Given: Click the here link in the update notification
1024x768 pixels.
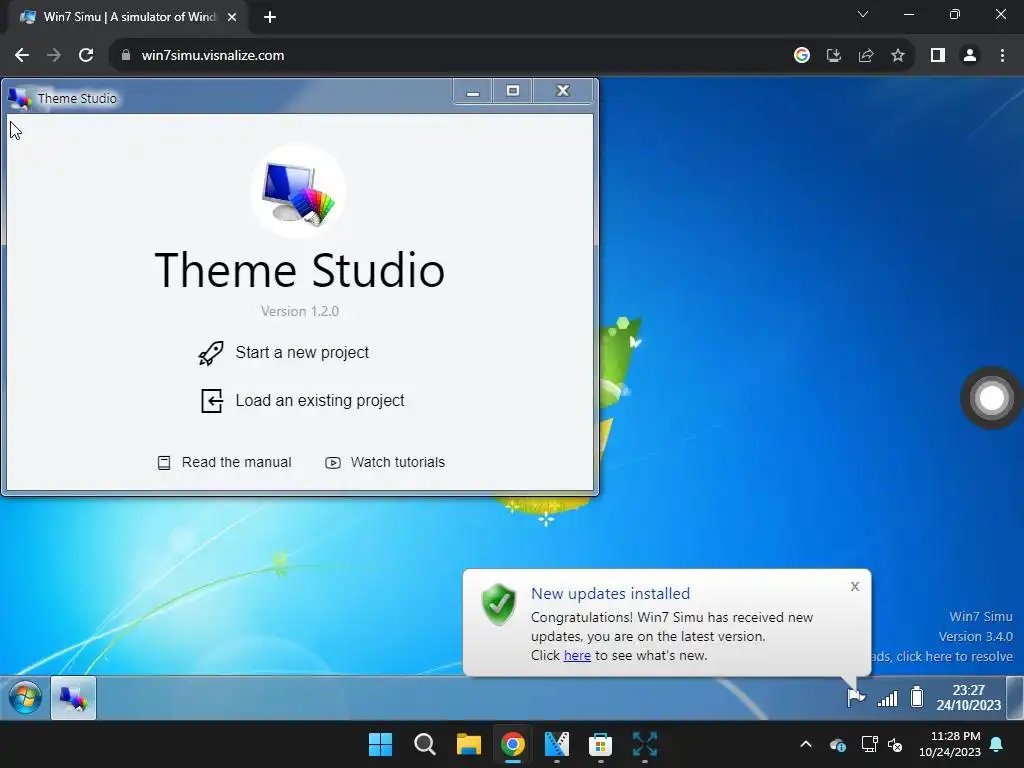Looking at the screenshot, I should click(x=577, y=656).
